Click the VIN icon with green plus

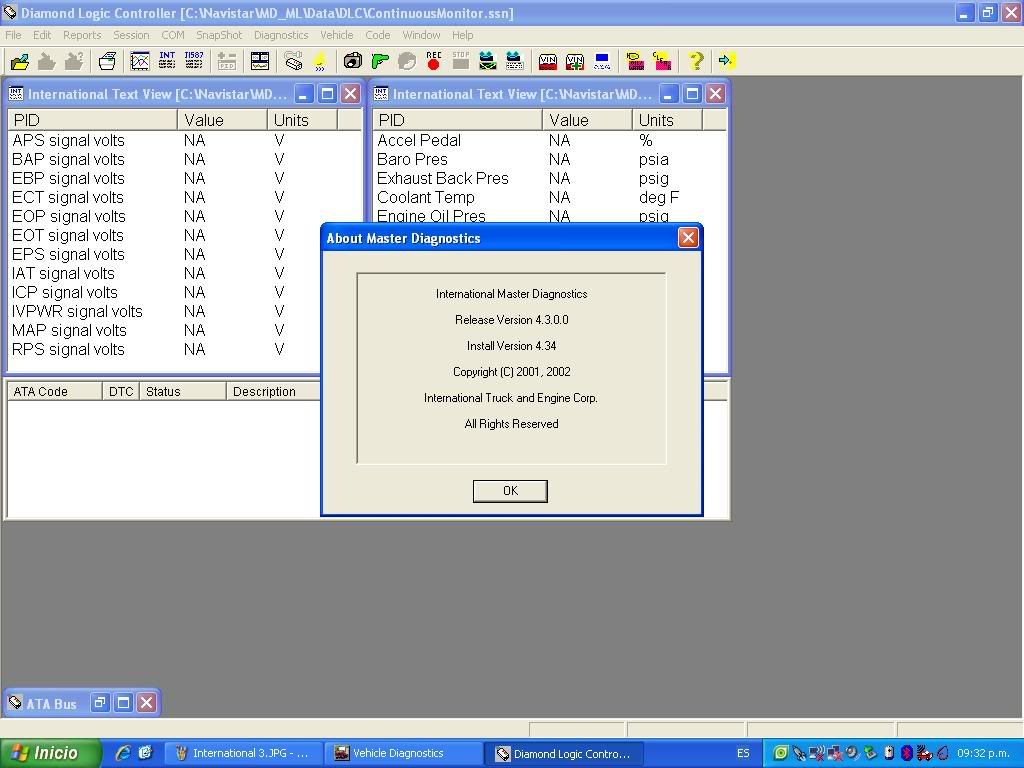pos(575,61)
